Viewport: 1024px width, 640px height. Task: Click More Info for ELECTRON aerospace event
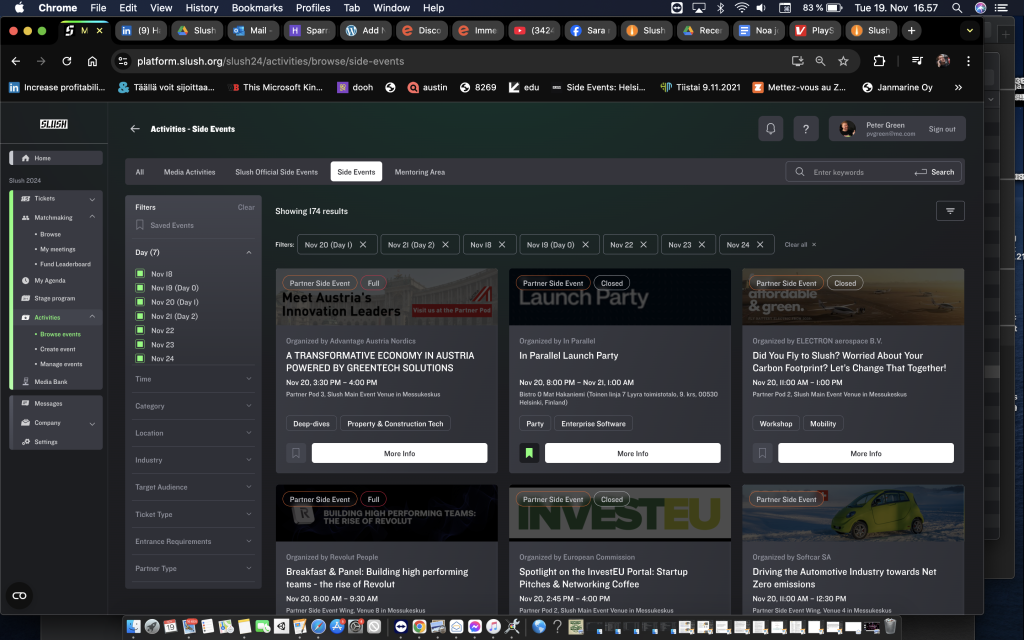[x=865, y=453]
